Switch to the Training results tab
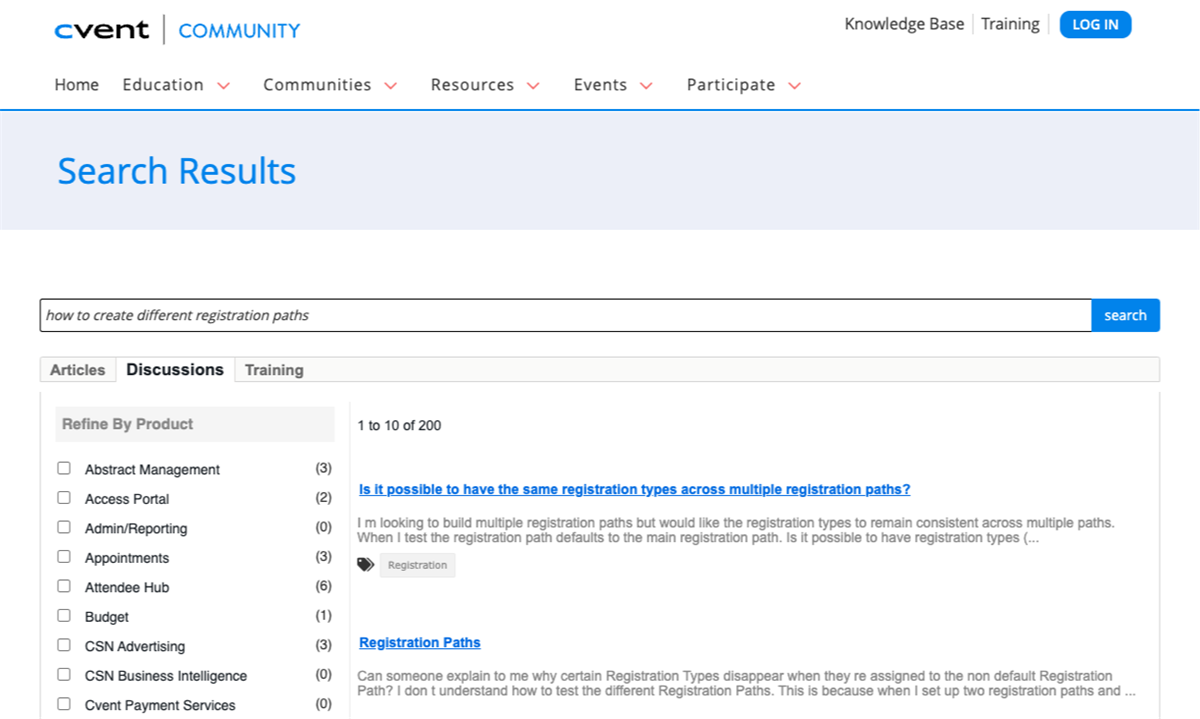1200x719 pixels. [x=274, y=370]
